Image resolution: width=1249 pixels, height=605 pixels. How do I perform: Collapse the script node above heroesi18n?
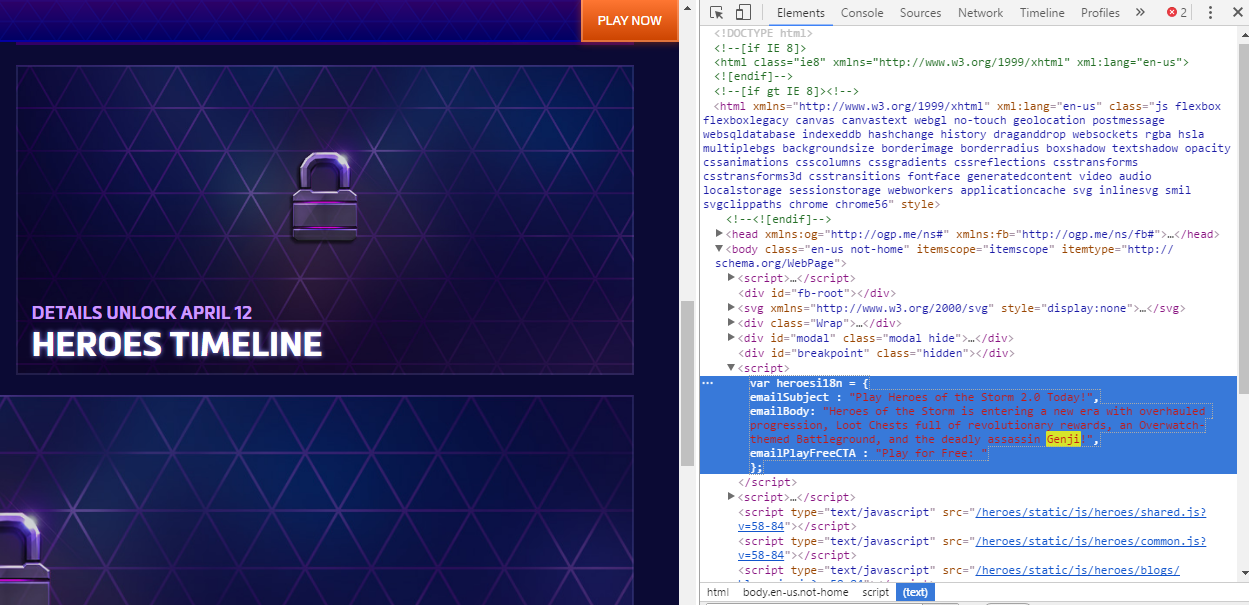732,368
